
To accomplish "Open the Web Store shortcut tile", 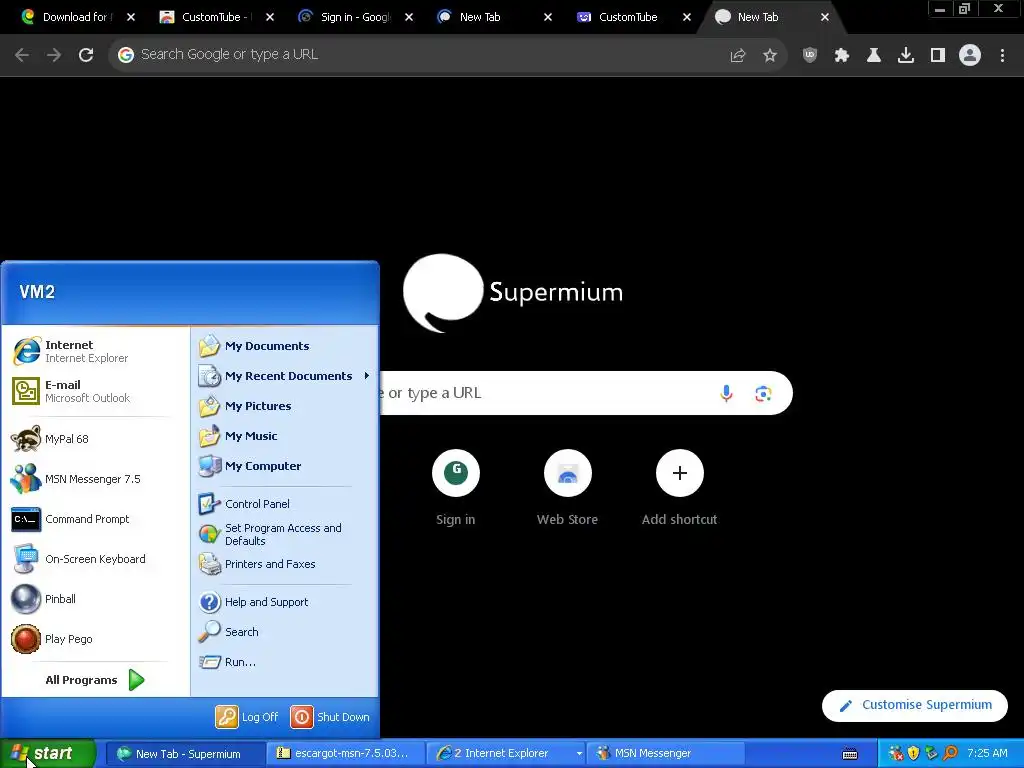I will pyautogui.click(x=568, y=488).
